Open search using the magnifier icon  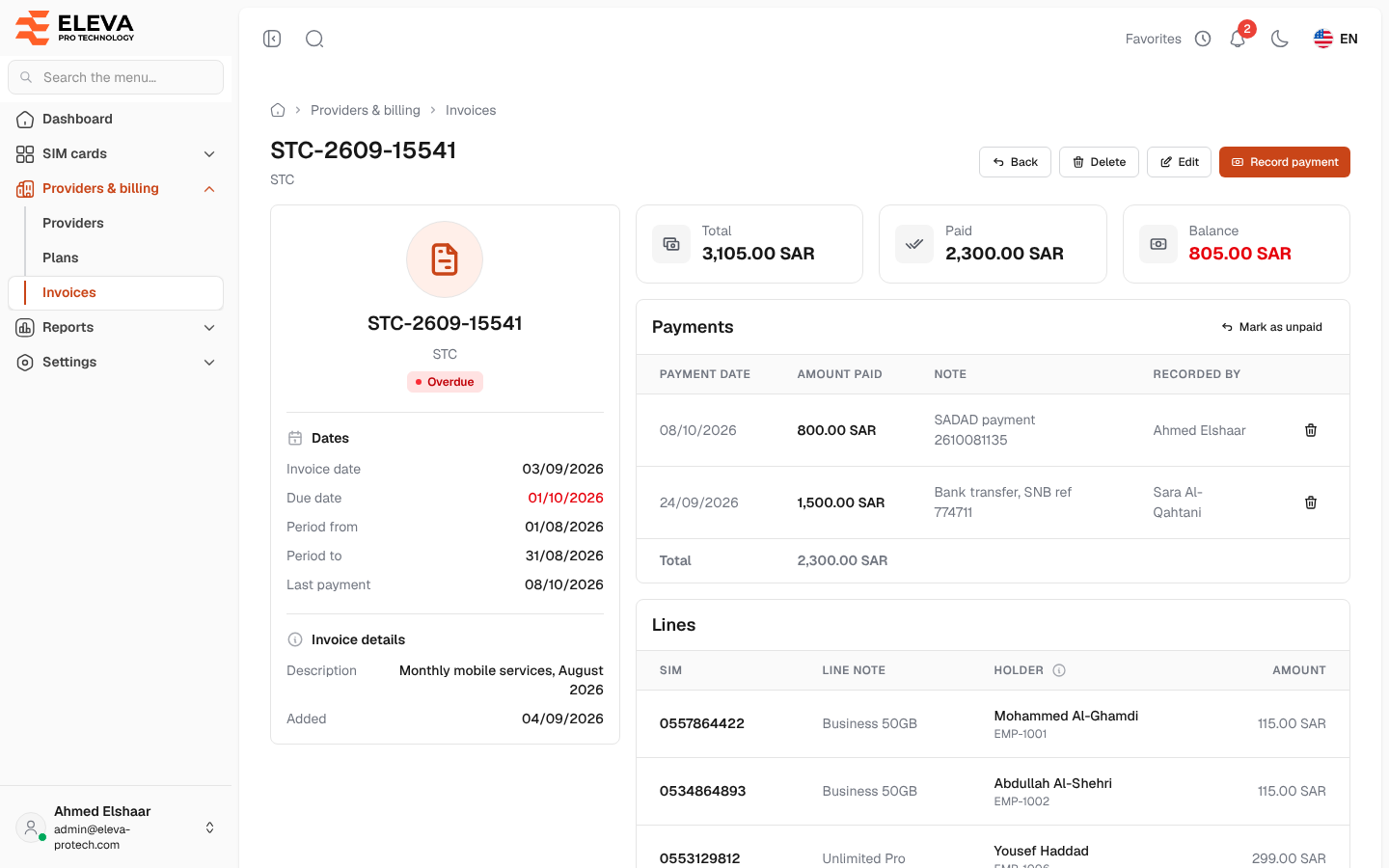(x=314, y=39)
